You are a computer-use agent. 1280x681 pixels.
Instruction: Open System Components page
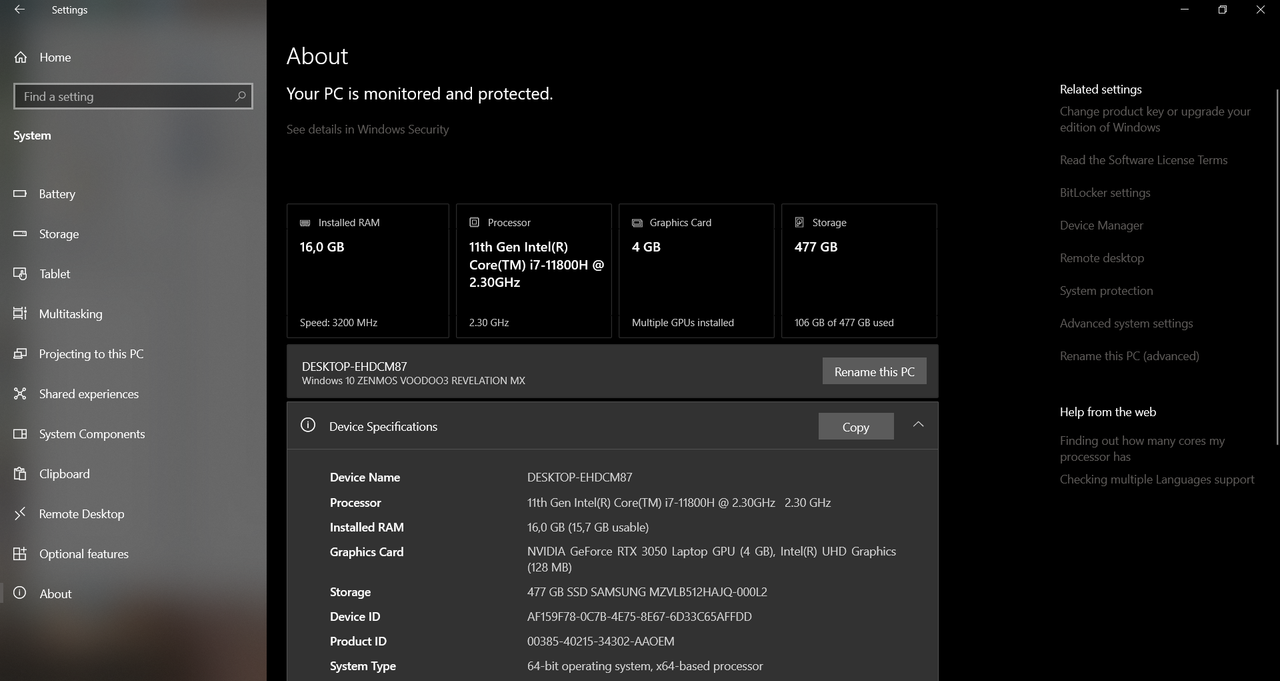(91, 434)
